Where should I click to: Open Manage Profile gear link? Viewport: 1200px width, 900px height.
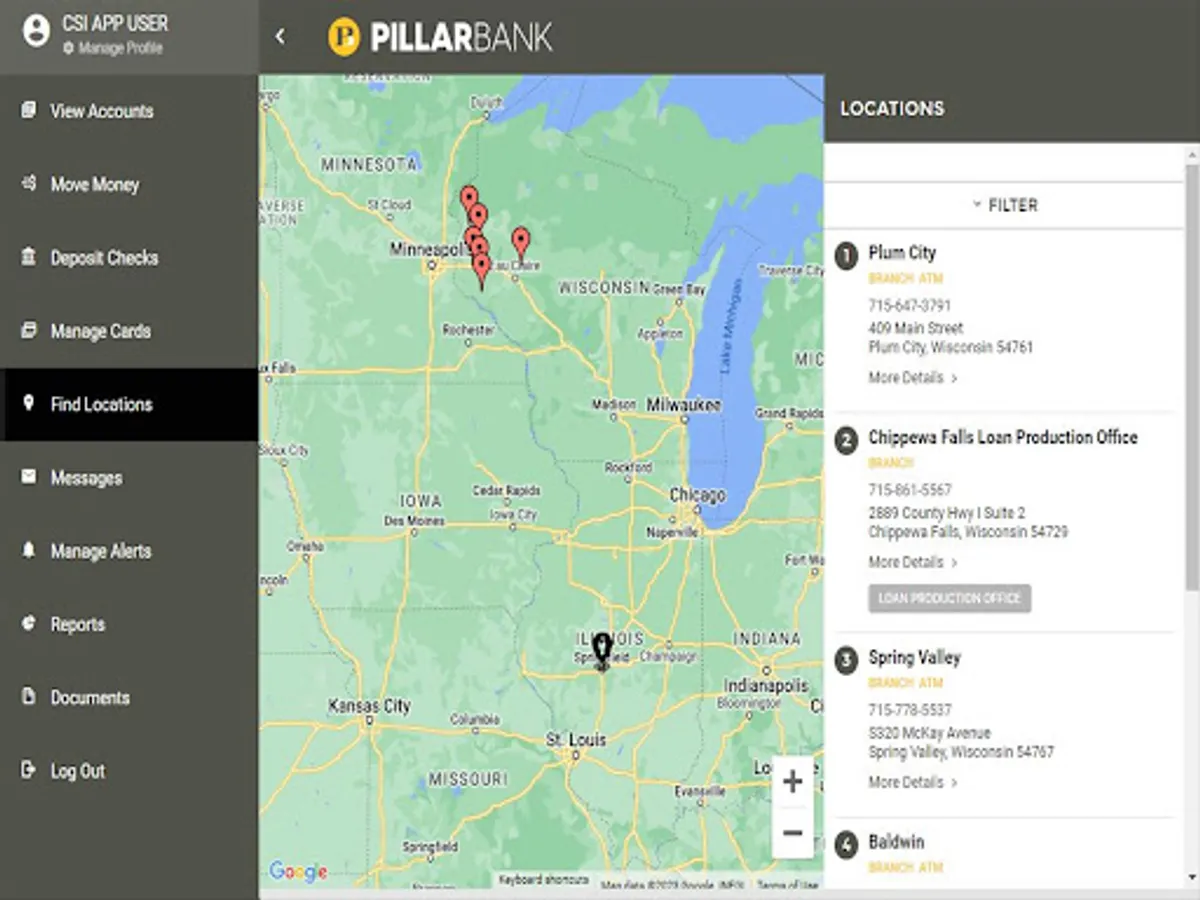point(112,48)
